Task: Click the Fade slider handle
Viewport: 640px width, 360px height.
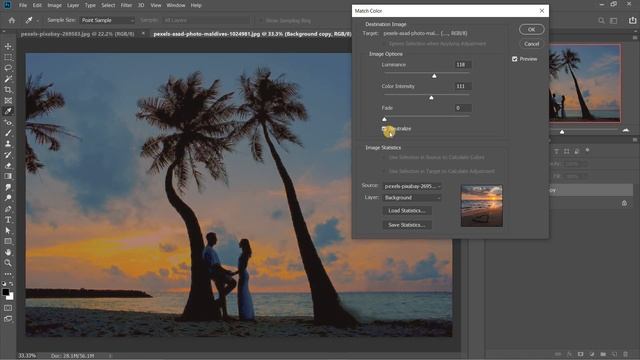Action: [384, 119]
